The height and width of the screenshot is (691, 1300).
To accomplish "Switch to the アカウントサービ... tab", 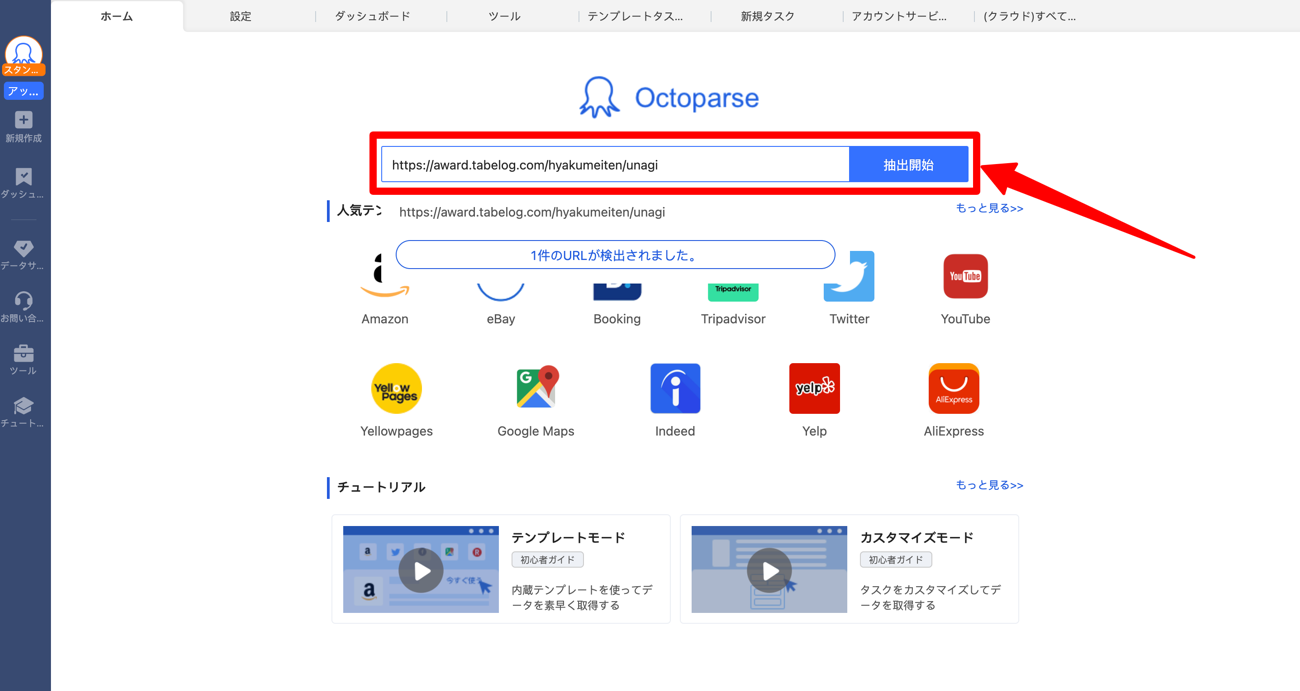I will tap(899, 16).
